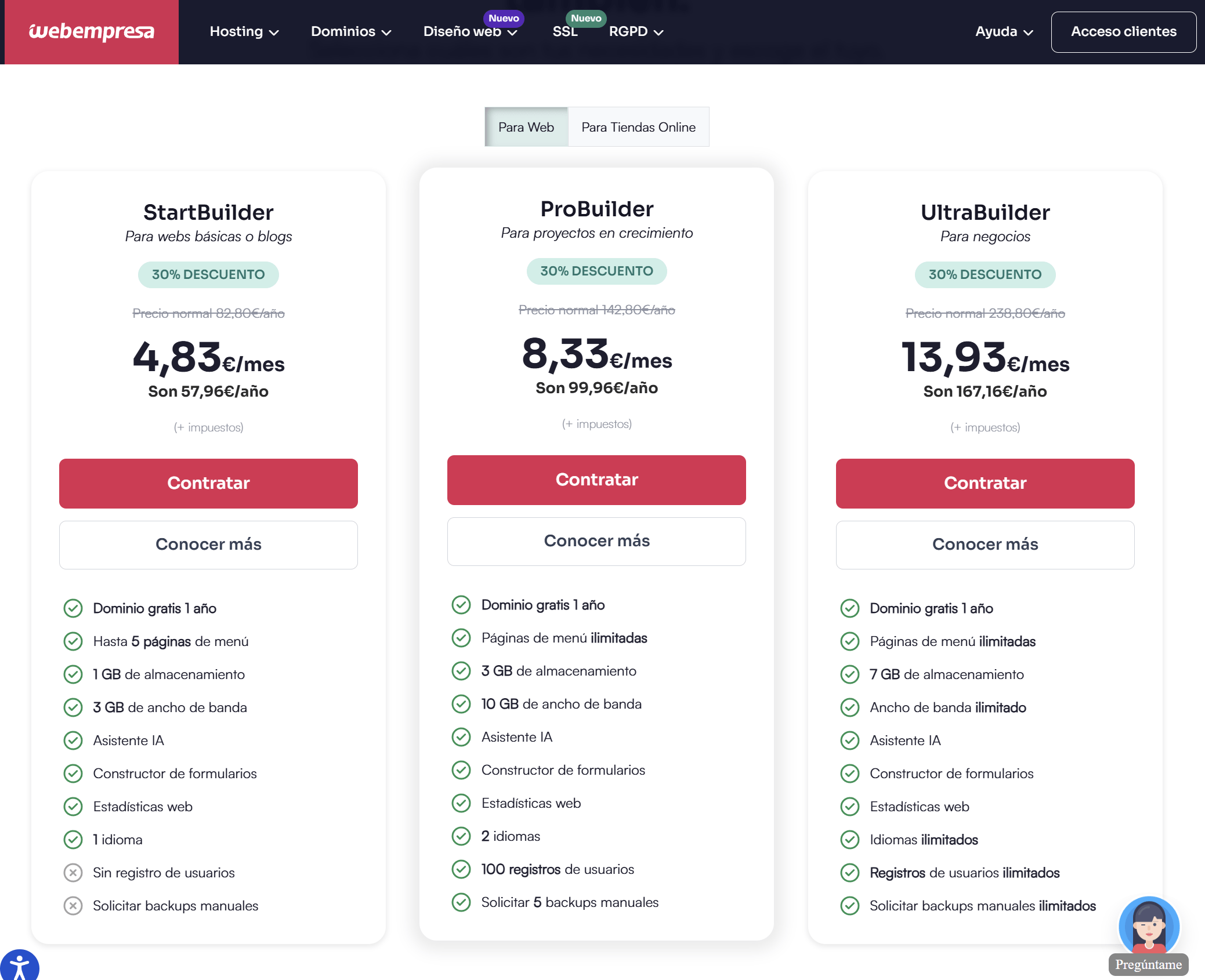1205x980 pixels.
Task: Expand the Hosting dropdown menu
Action: click(x=244, y=32)
